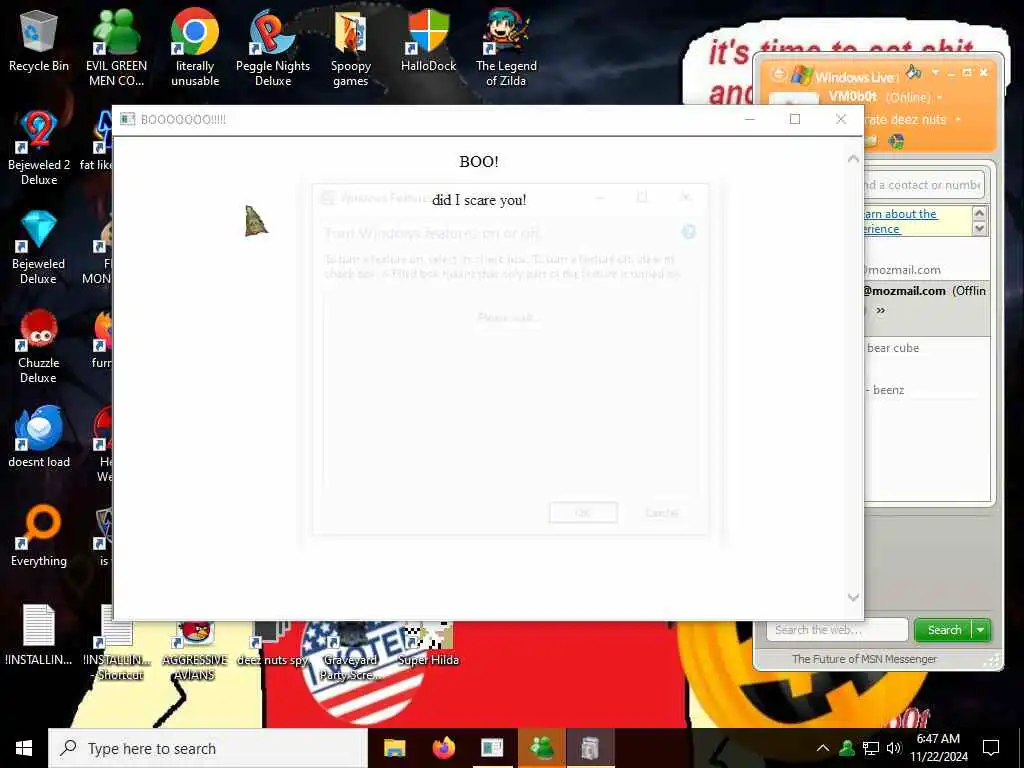Select the offline @mozmail.com contact

pos(925,291)
